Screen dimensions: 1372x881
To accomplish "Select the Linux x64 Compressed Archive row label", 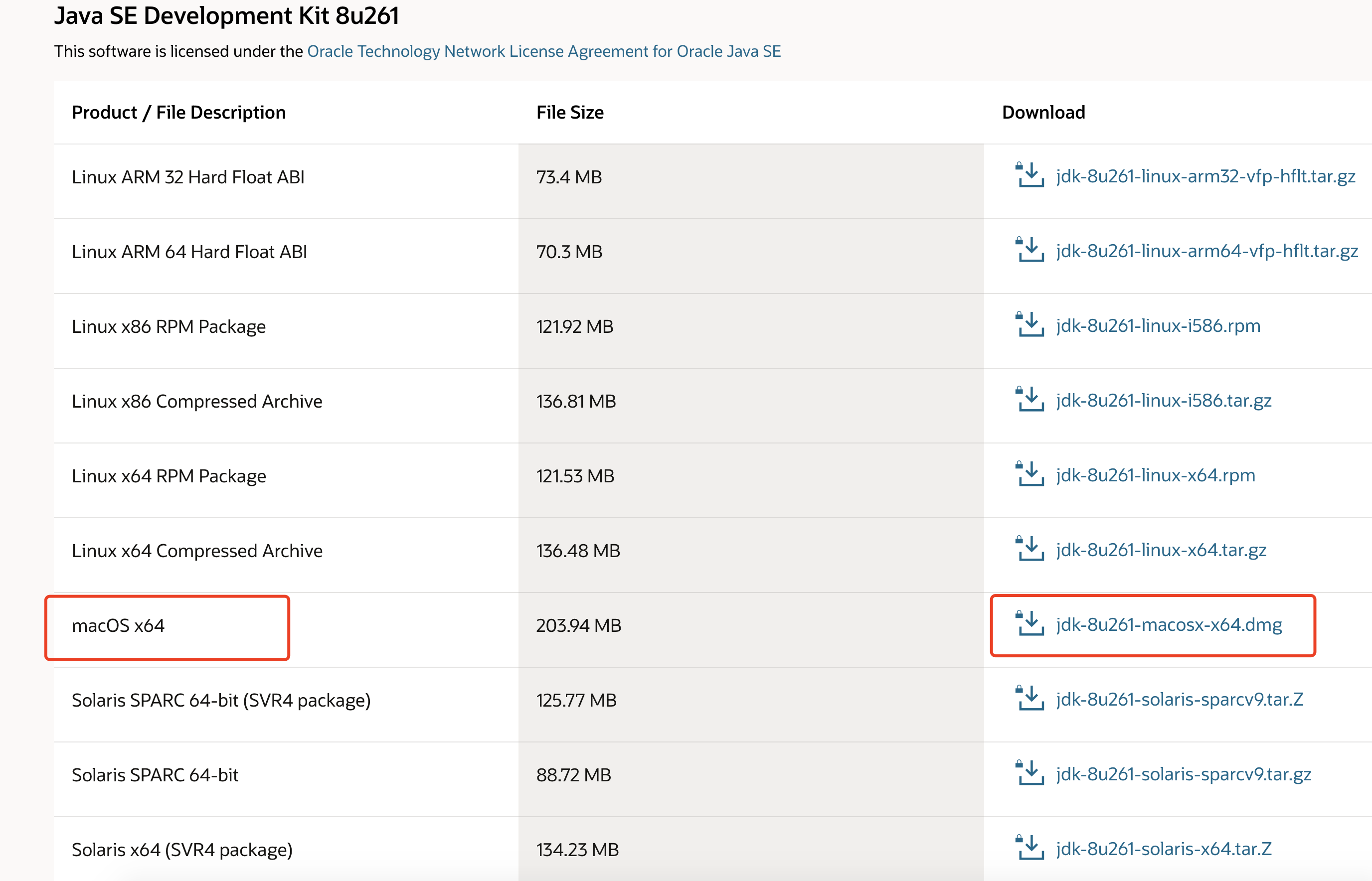I will 197,551.
